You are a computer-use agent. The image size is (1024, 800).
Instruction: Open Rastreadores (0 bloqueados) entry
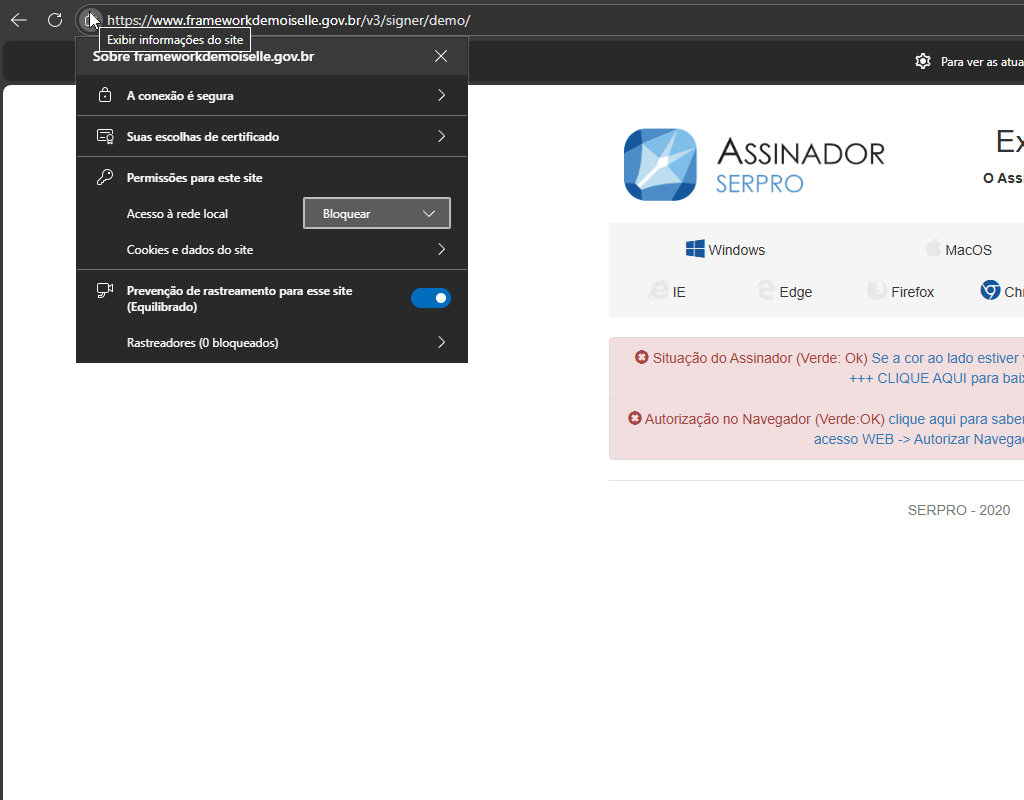(x=272, y=343)
